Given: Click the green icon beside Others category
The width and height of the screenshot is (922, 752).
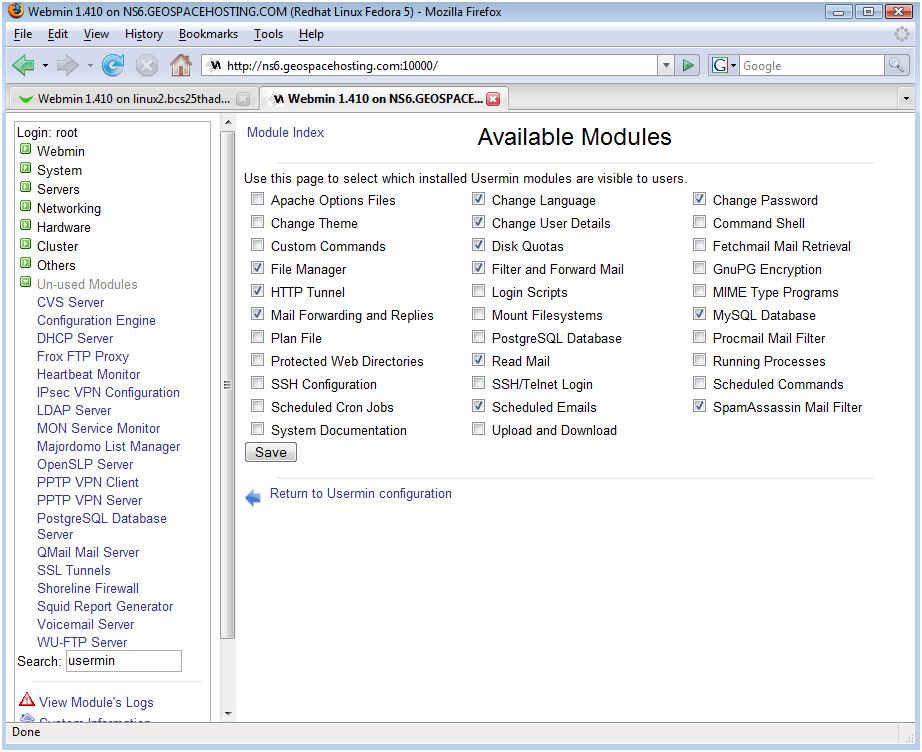Looking at the screenshot, I should click(25, 263).
